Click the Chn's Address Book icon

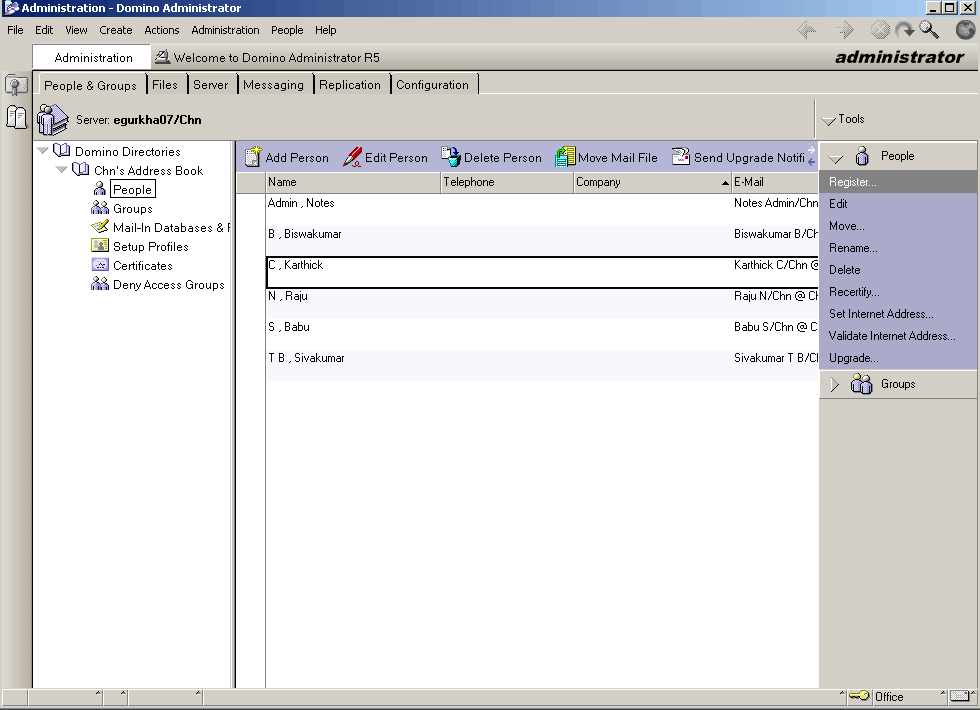81,169
